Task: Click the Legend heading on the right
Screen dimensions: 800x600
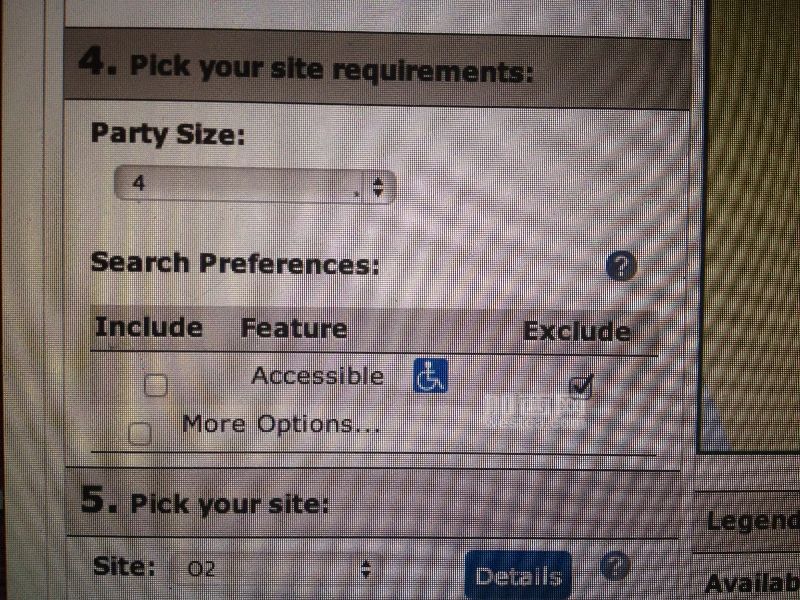Action: click(753, 521)
